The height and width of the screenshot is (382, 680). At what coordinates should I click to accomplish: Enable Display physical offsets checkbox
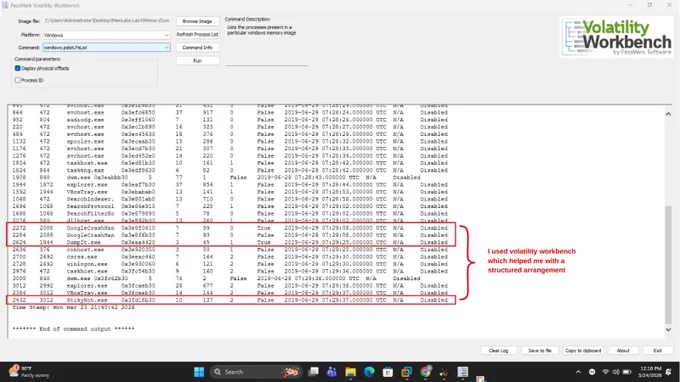[17, 68]
